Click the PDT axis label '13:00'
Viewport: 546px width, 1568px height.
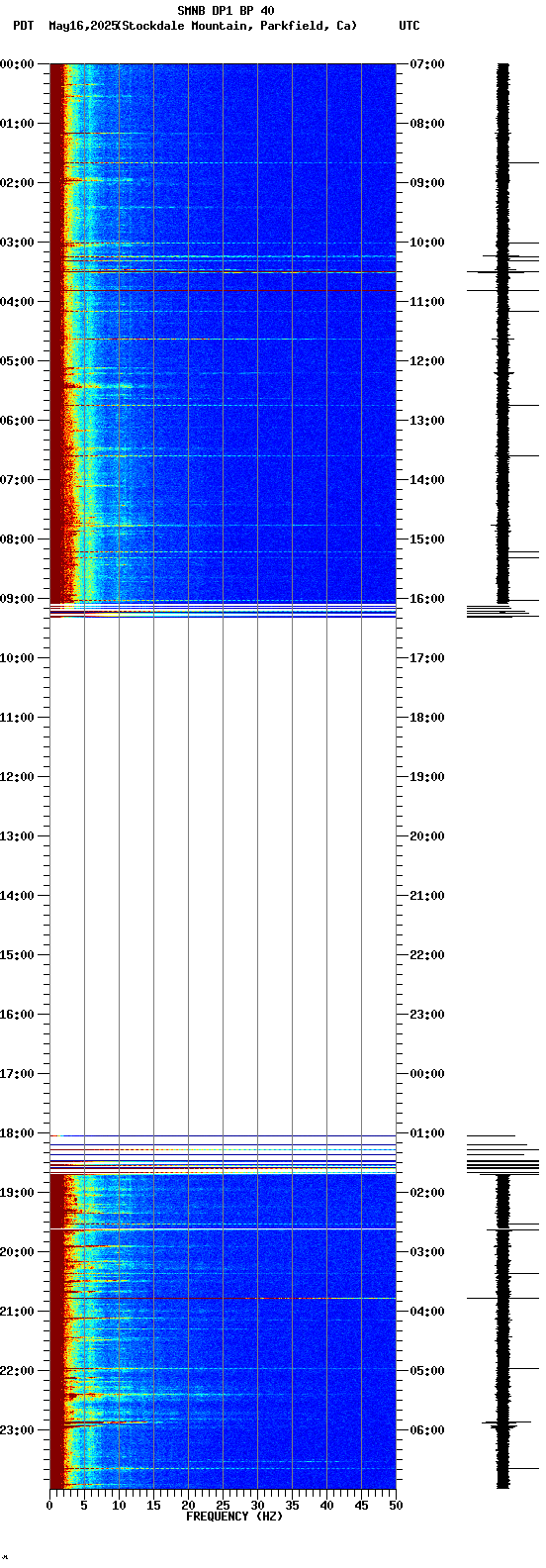(18, 836)
